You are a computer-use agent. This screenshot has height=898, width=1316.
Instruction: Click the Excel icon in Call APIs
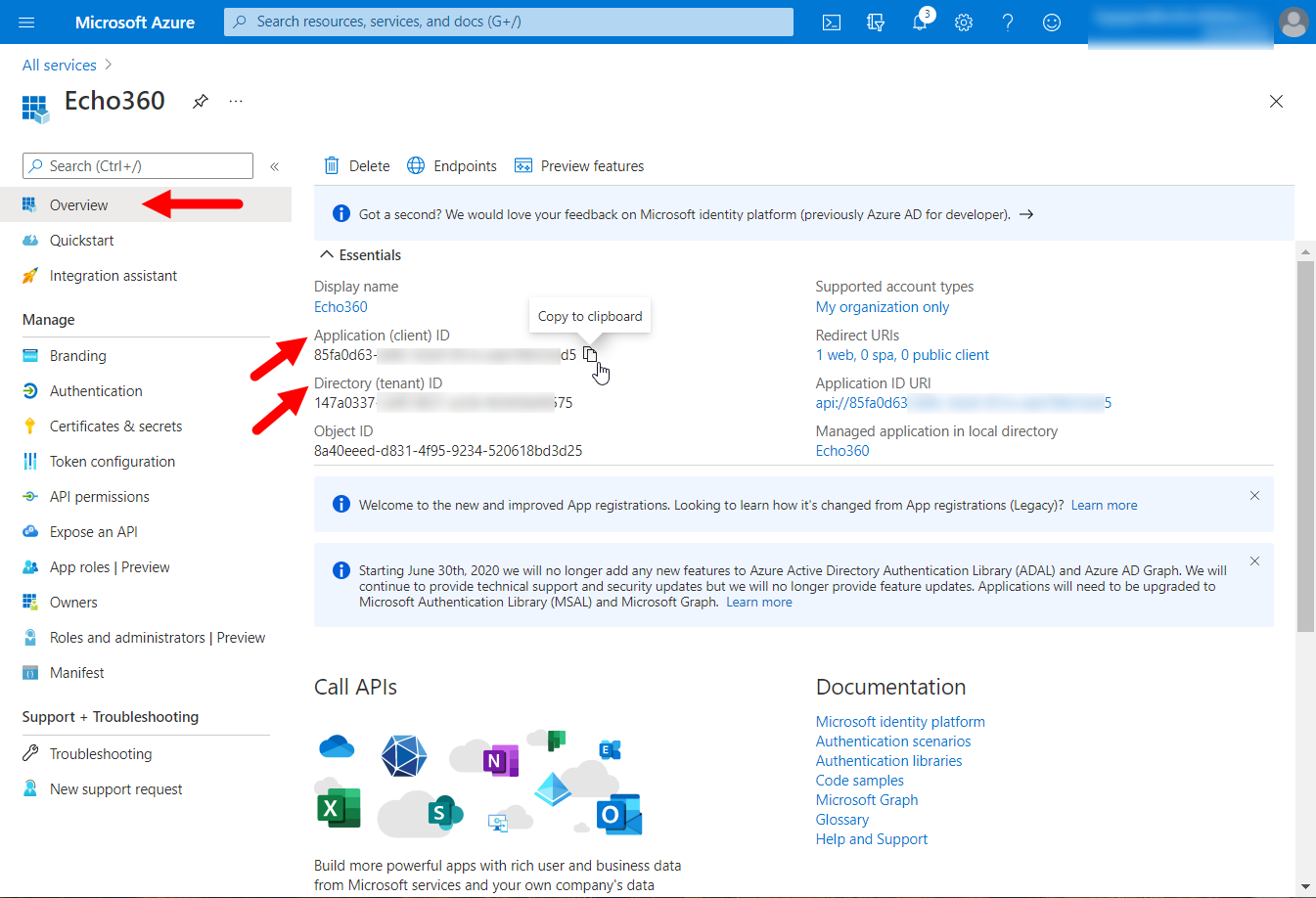click(x=339, y=808)
